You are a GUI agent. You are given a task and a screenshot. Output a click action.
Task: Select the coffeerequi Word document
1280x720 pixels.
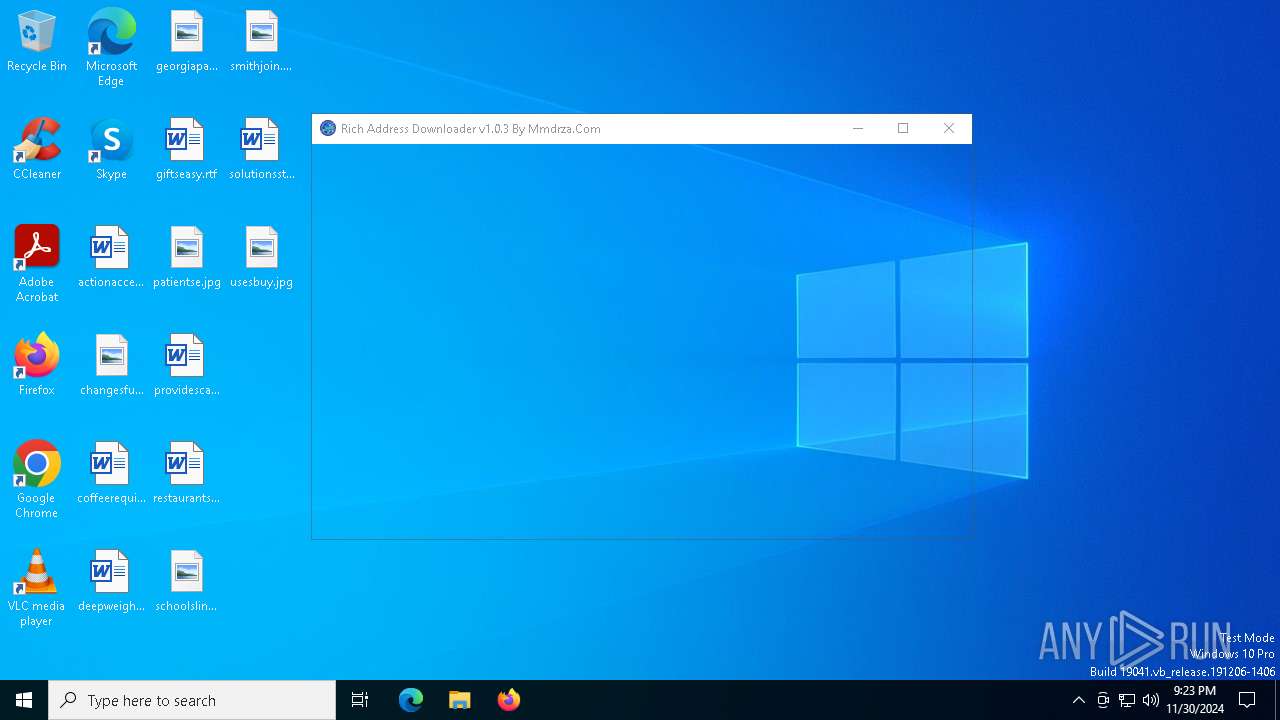(x=111, y=474)
